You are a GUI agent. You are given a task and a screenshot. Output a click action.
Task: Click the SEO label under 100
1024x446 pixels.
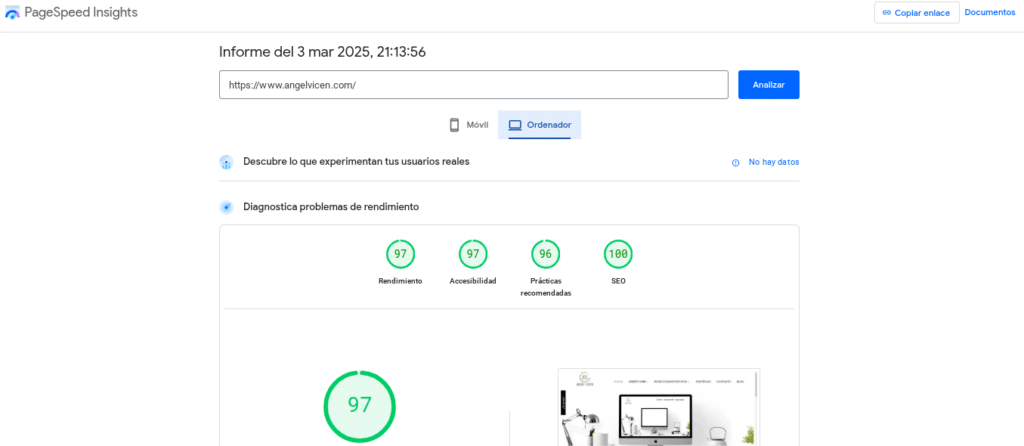pyautogui.click(x=618, y=281)
